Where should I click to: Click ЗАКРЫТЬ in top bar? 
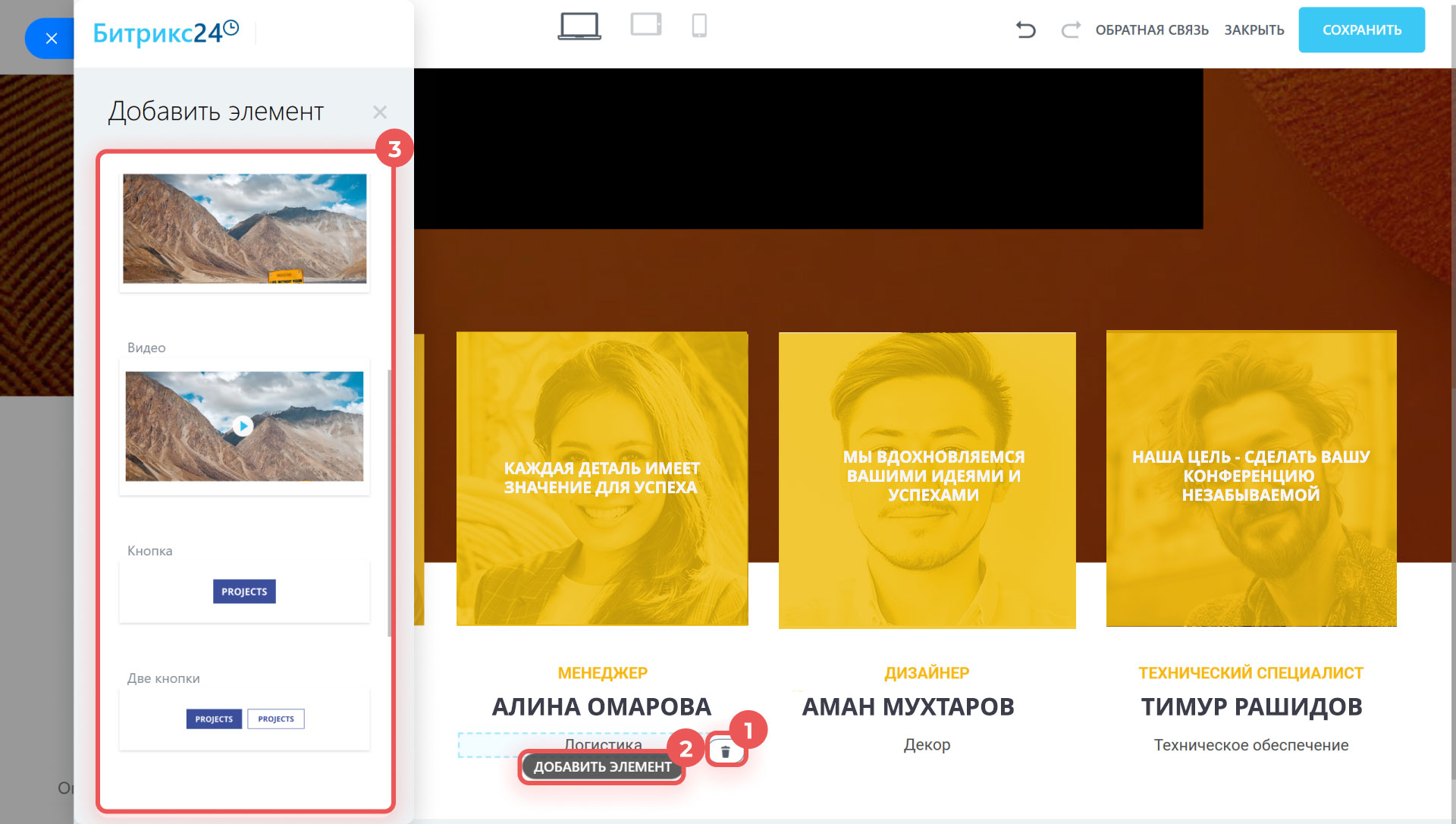click(x=1254, y=30)
